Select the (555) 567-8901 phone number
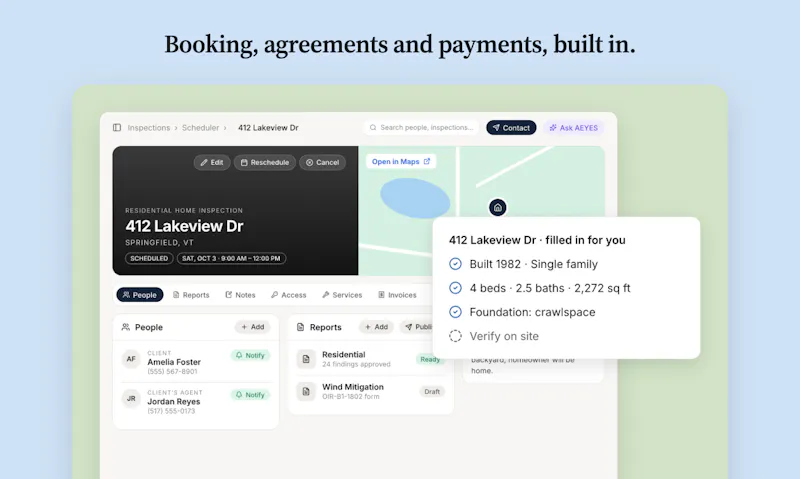800x479 pixels. 172,372
